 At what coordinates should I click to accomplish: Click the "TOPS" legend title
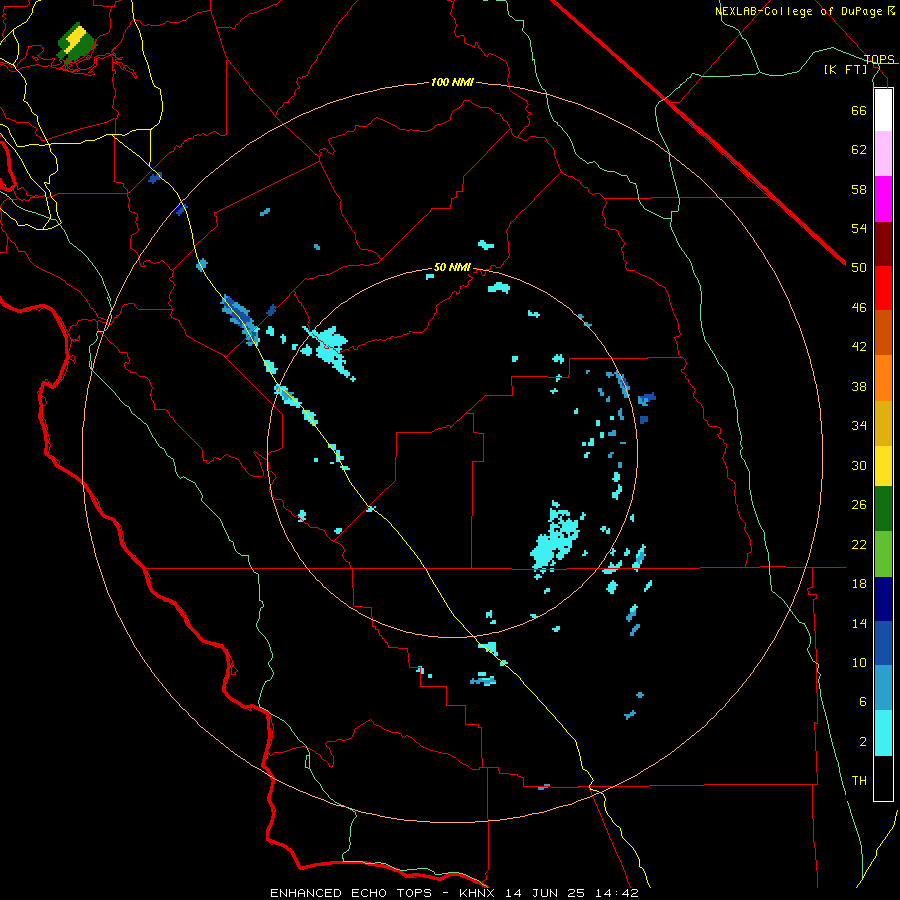879,59
